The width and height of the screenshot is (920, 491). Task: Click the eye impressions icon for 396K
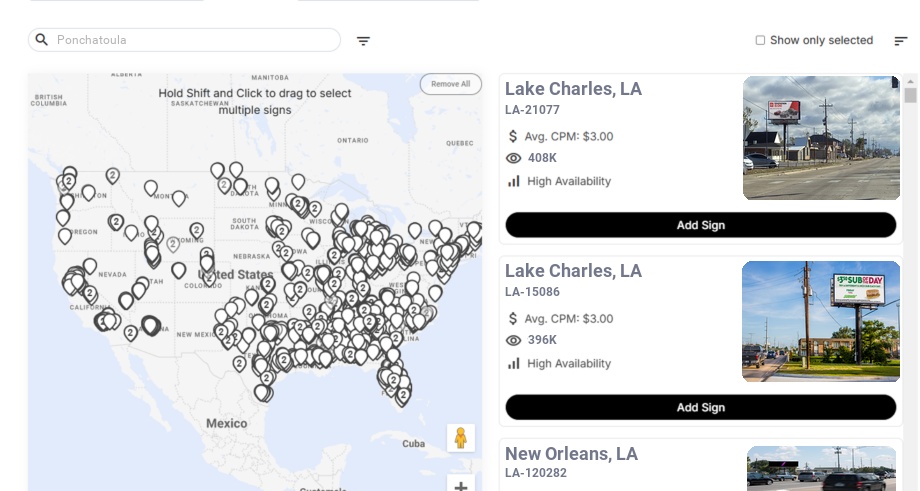[x=514, y=340]
